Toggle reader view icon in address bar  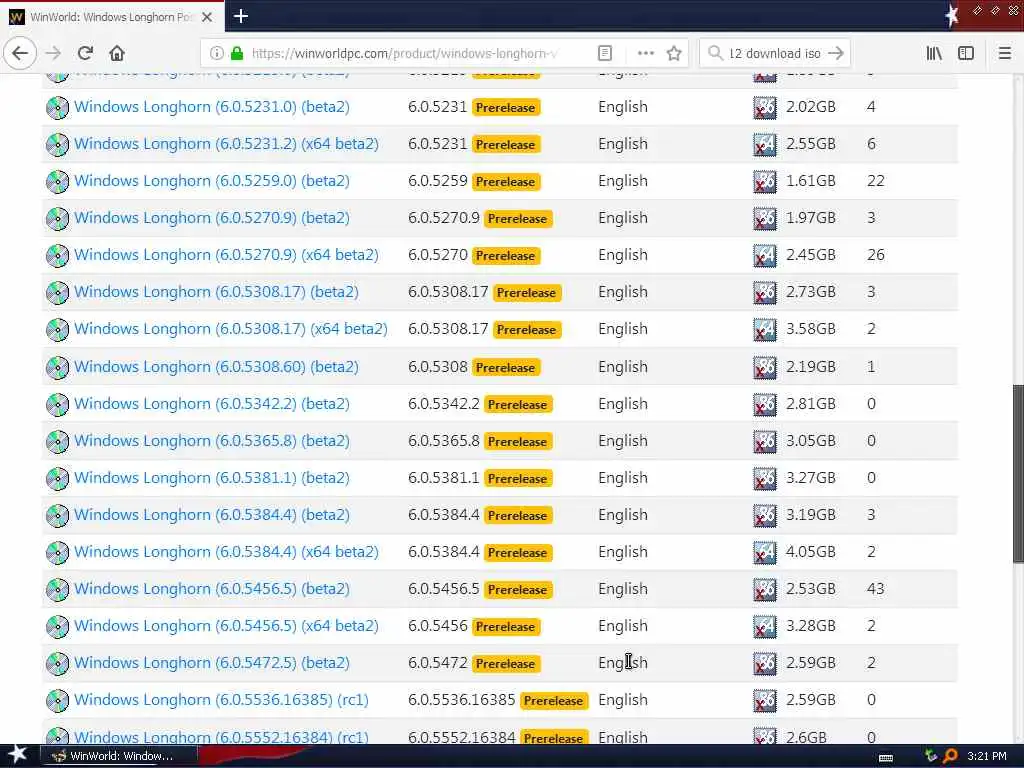[x=605, y=54]
